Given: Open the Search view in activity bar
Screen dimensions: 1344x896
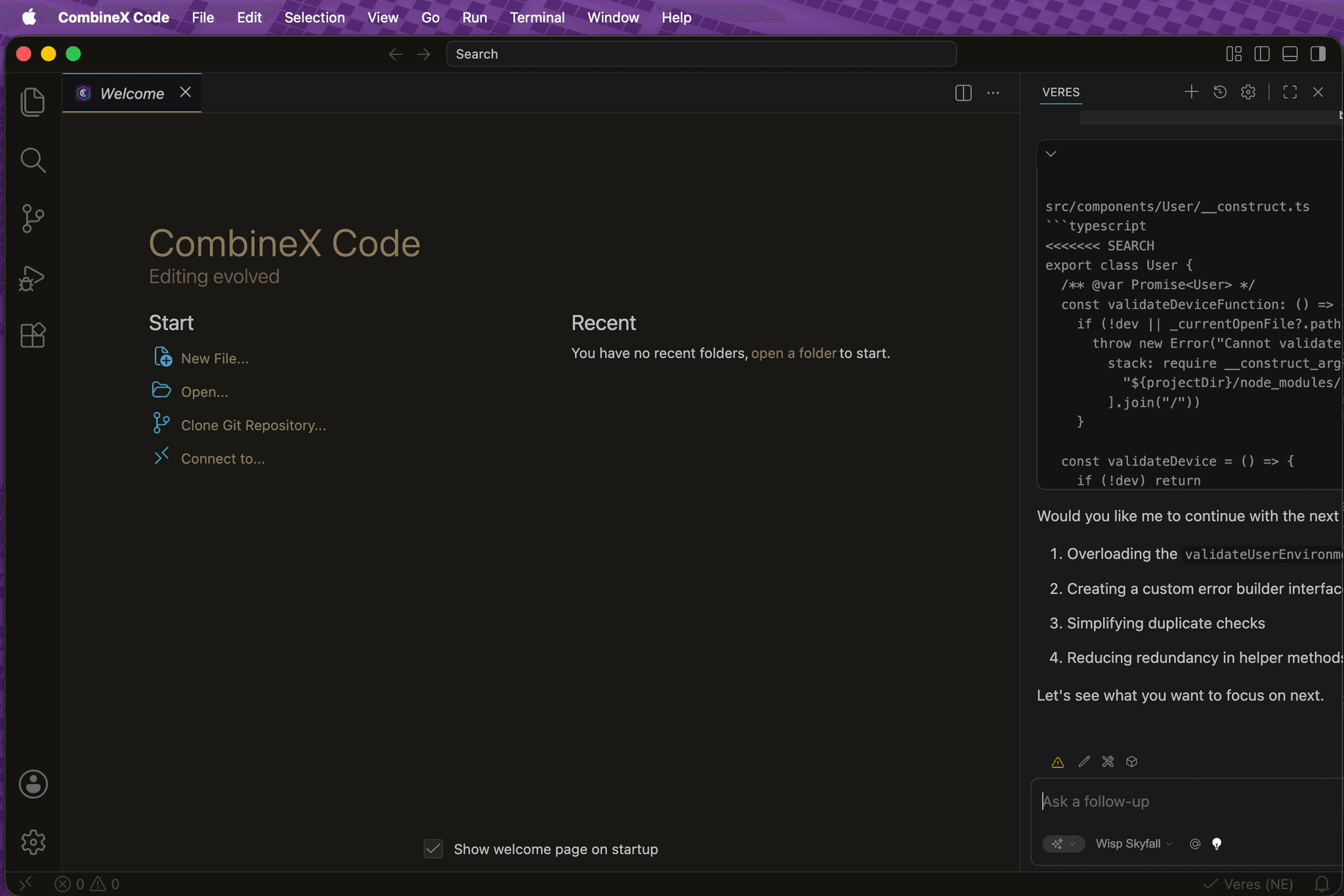Looking at the screenshot, I should point(33,160).
